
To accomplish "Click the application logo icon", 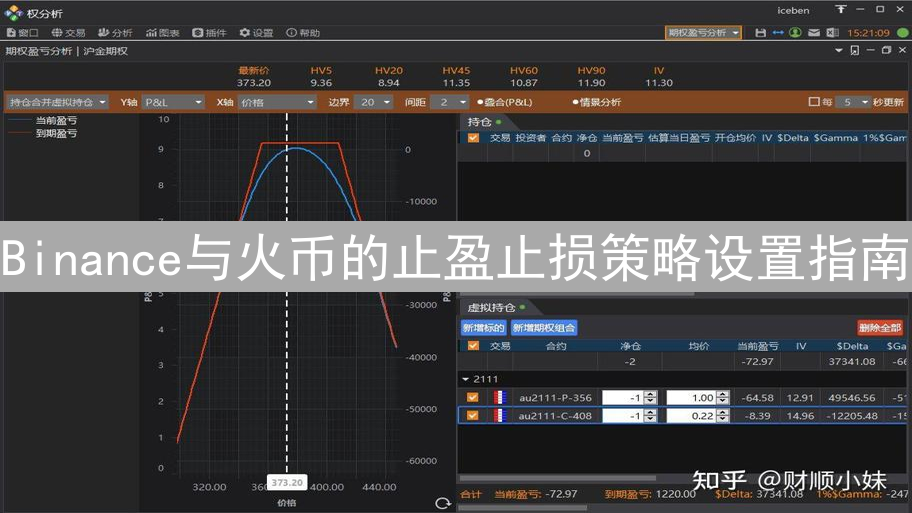I will [x=13, y=12].
